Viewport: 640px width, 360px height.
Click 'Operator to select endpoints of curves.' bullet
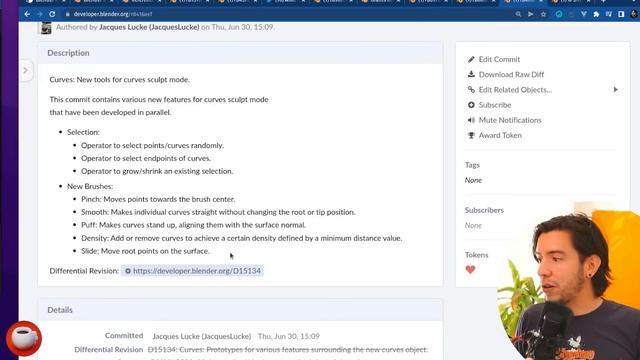146,158
